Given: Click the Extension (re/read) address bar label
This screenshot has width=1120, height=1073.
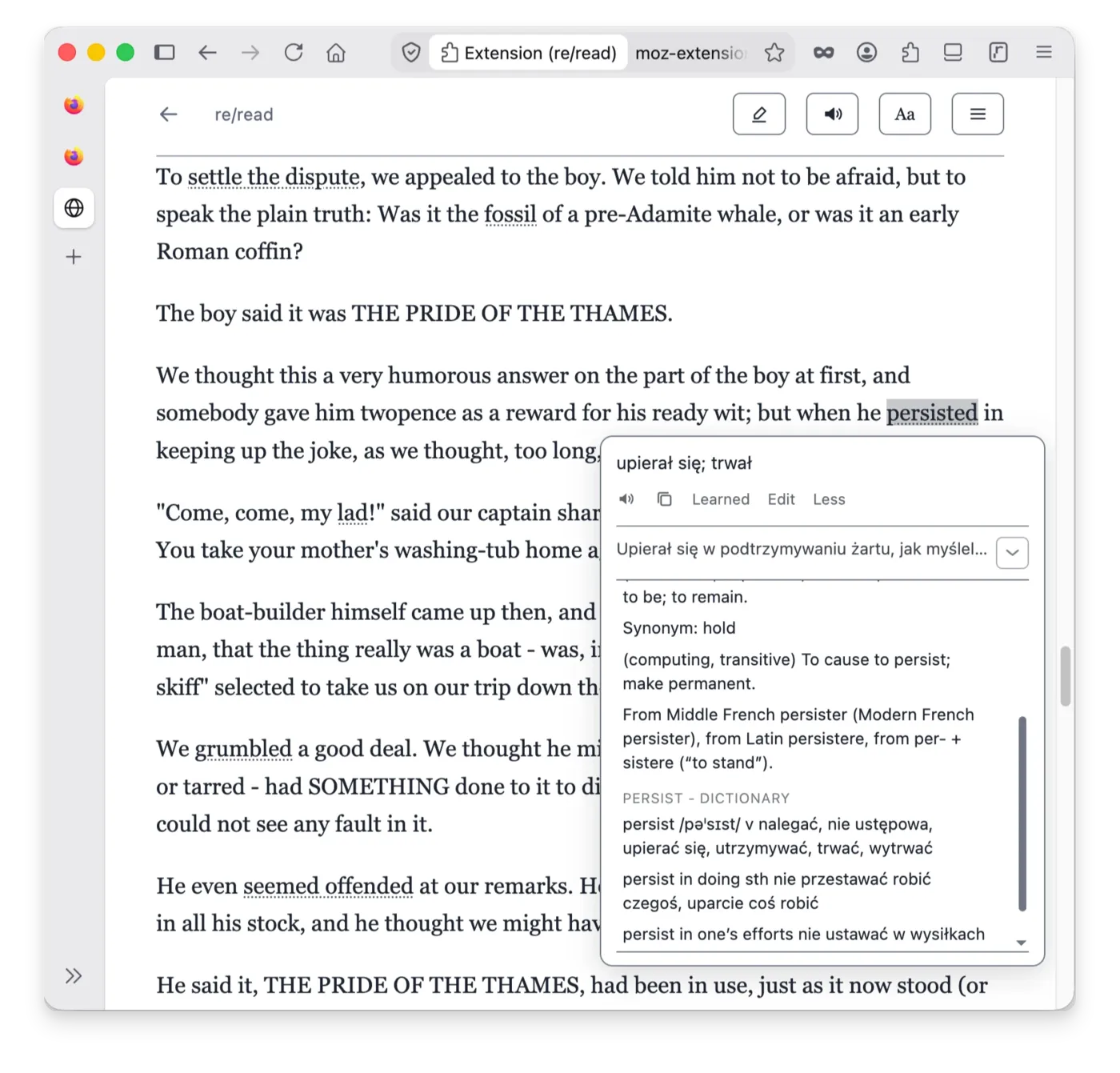Looking at the screenshot, I should click(529, 53).
